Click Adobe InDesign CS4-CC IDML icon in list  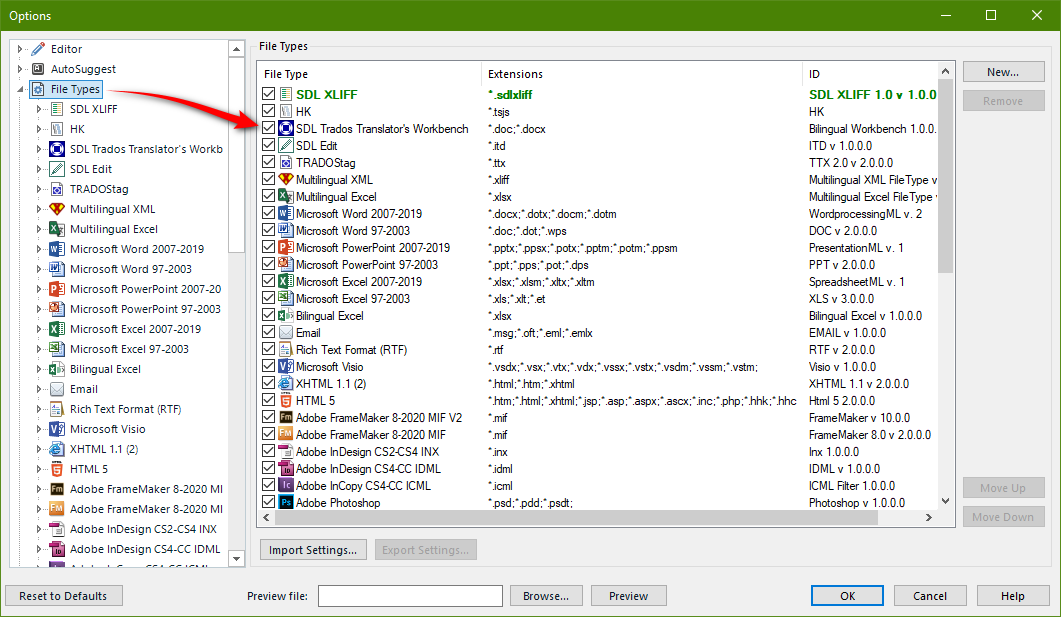[286, 468]
